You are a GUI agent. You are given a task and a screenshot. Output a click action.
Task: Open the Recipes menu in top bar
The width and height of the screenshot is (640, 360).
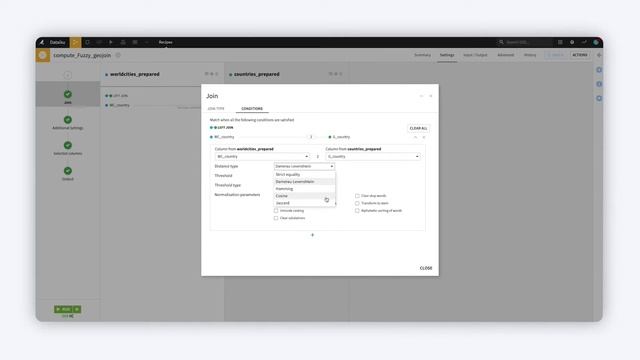[165, 42]
